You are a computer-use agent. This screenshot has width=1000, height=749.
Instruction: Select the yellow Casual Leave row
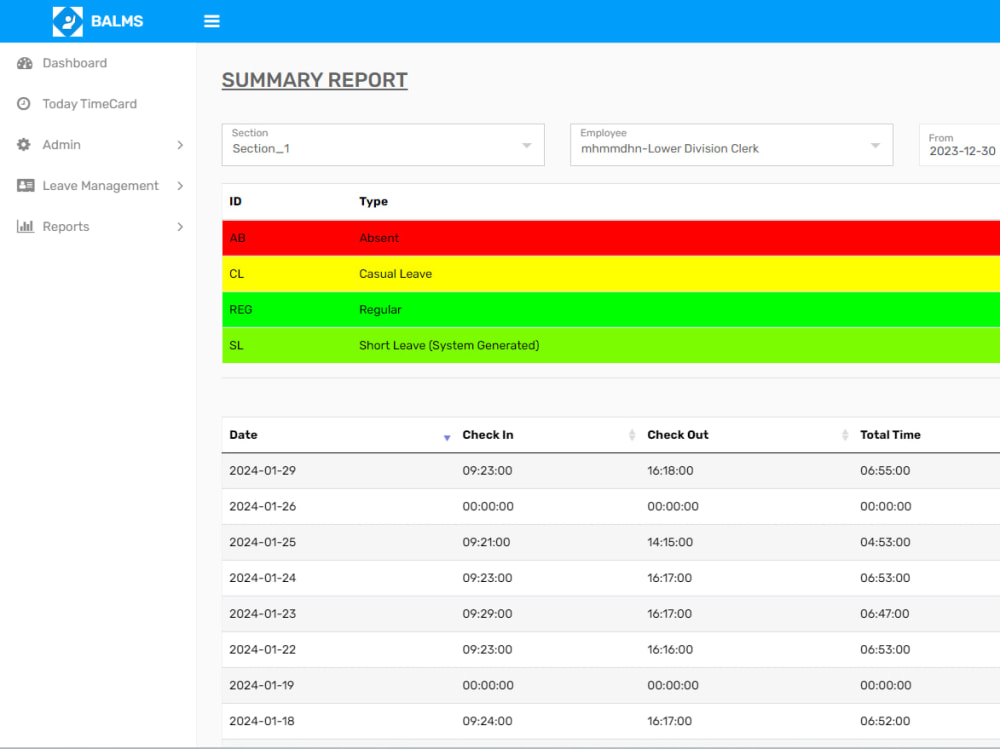coord(611,274)
